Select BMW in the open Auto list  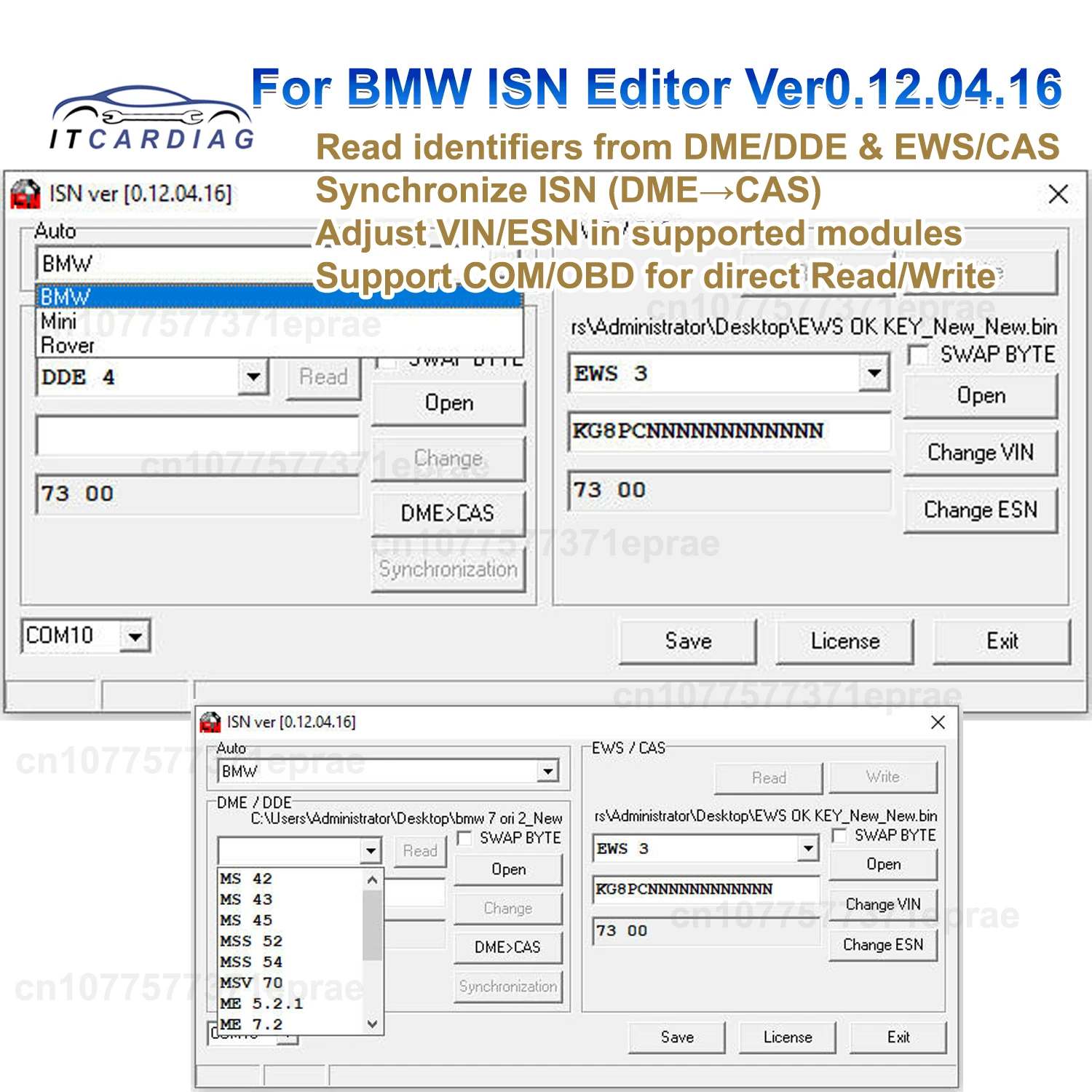pos(280,297)
